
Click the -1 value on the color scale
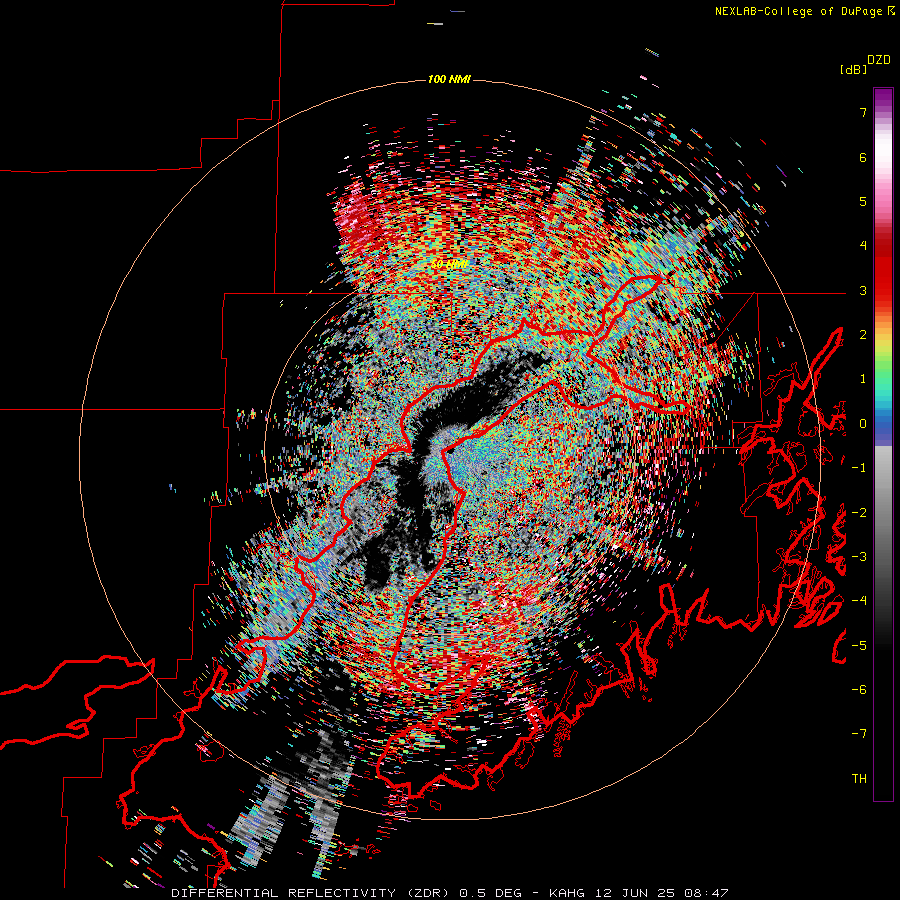coord(859,468)
